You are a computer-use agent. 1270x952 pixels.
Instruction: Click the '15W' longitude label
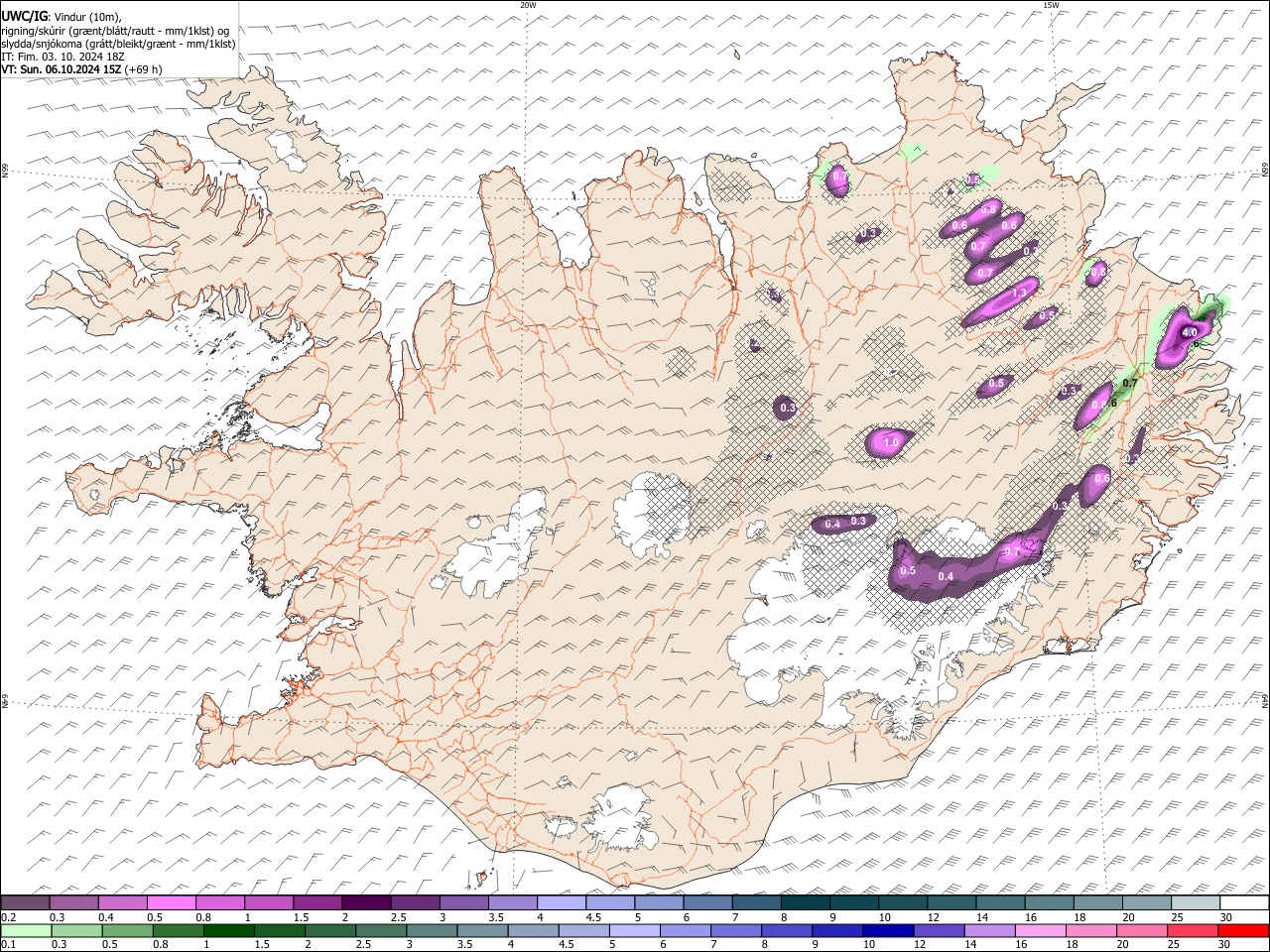(1051, 5)
